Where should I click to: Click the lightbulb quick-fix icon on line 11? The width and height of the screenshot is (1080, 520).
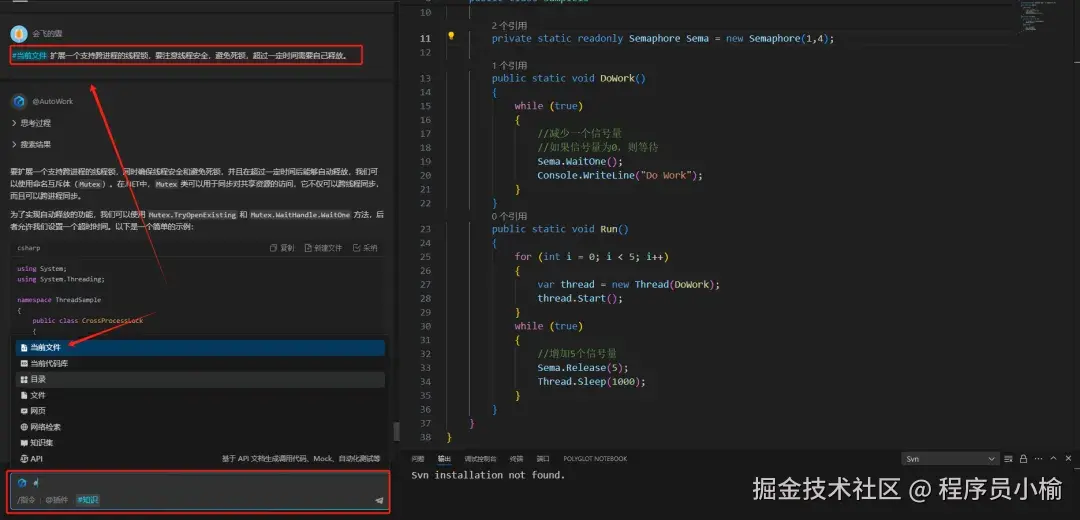[x=451, y=36]
